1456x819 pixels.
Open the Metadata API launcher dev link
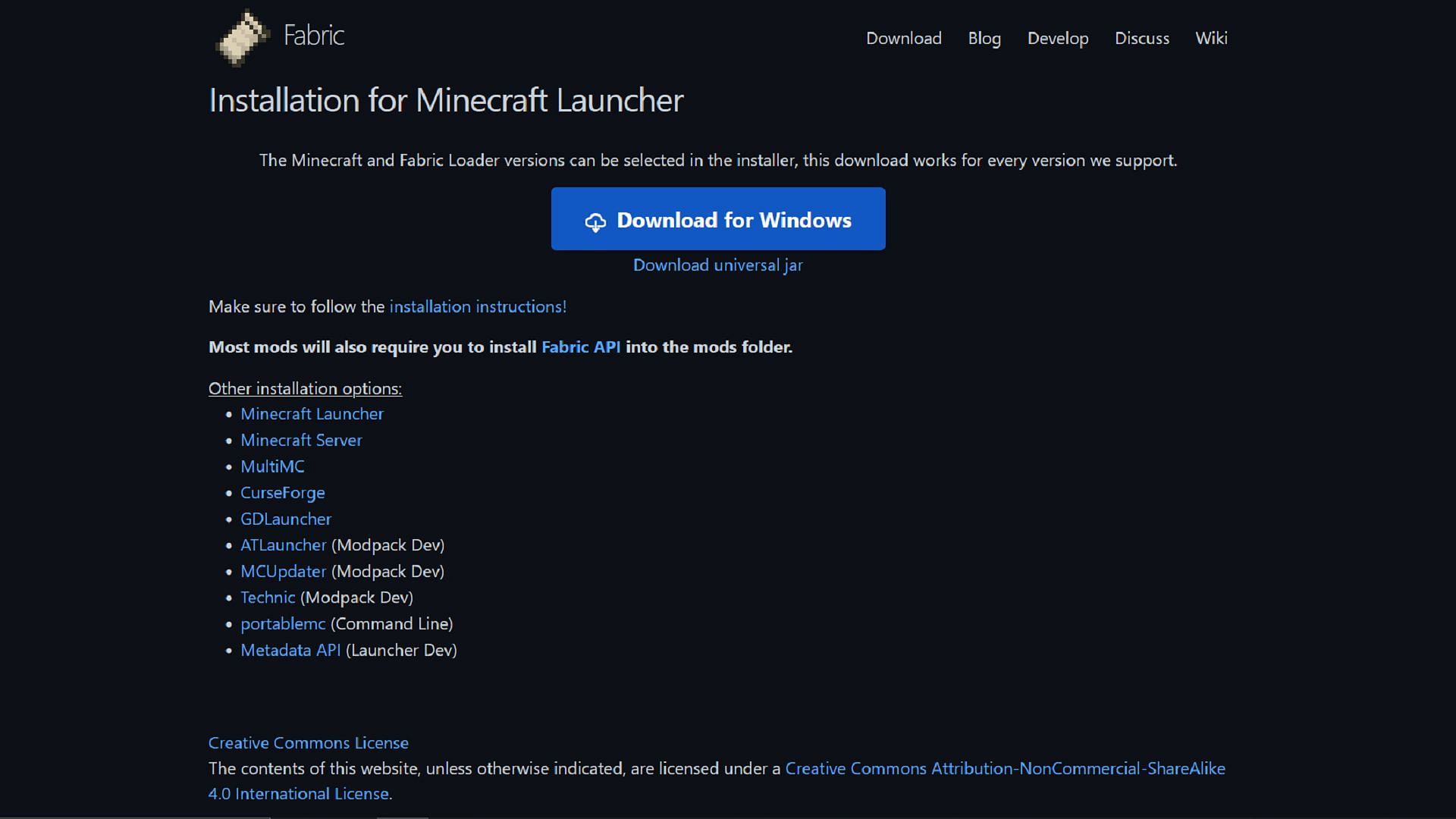pyautogui.click(x=290, y=650)
